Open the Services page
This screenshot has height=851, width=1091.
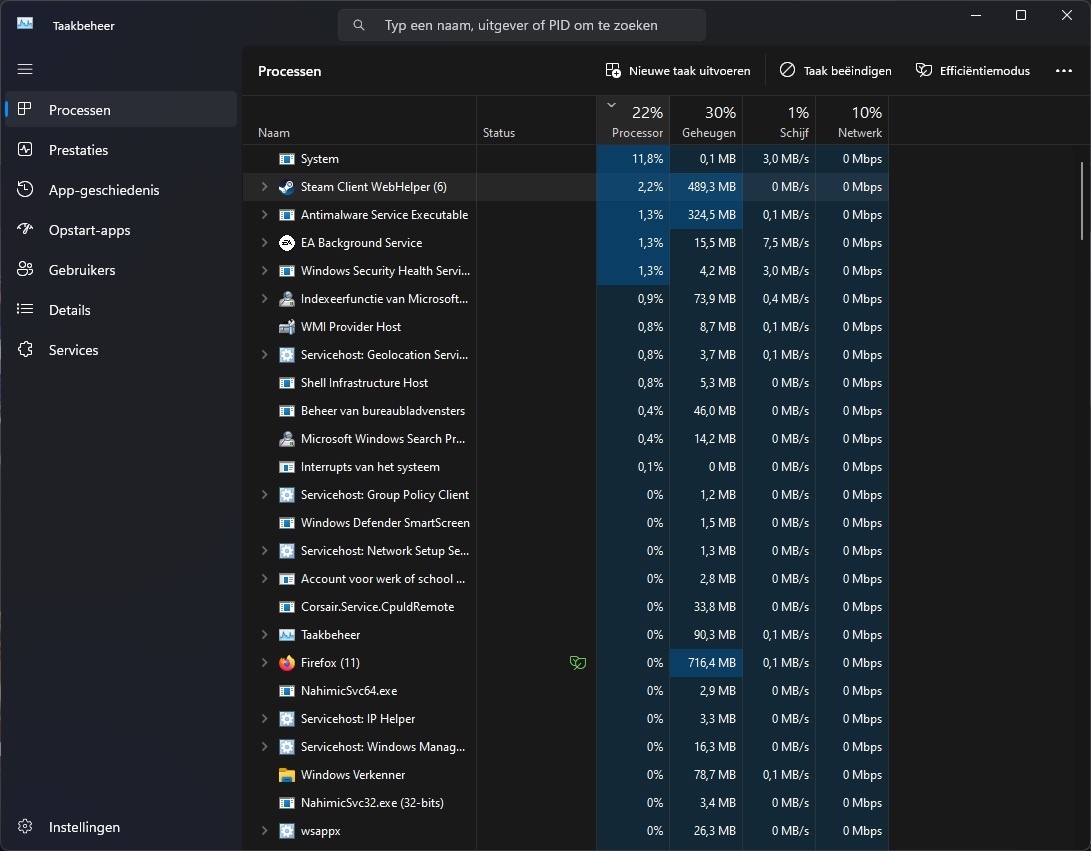point(121,350)
